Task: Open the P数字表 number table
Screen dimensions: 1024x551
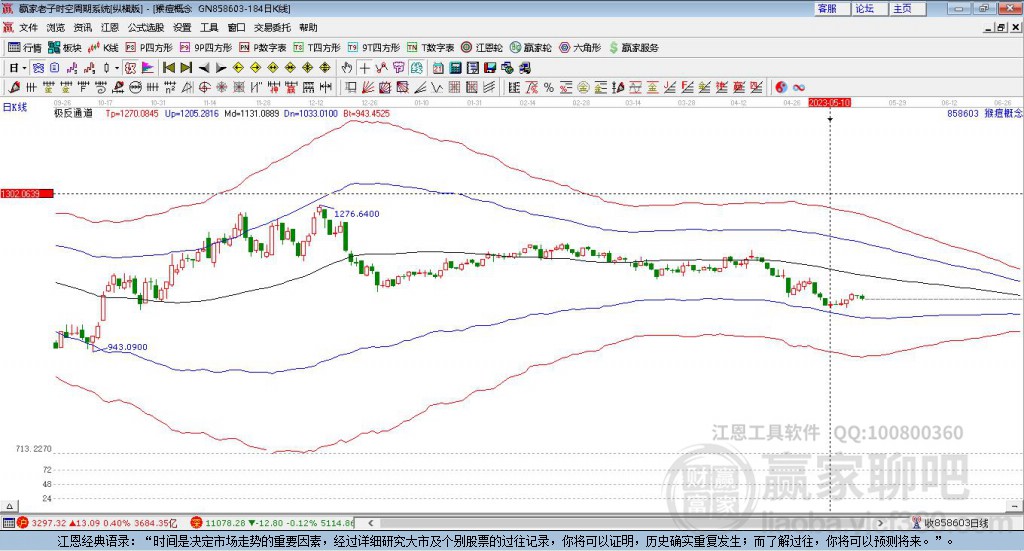Action: tap(263, 48)
